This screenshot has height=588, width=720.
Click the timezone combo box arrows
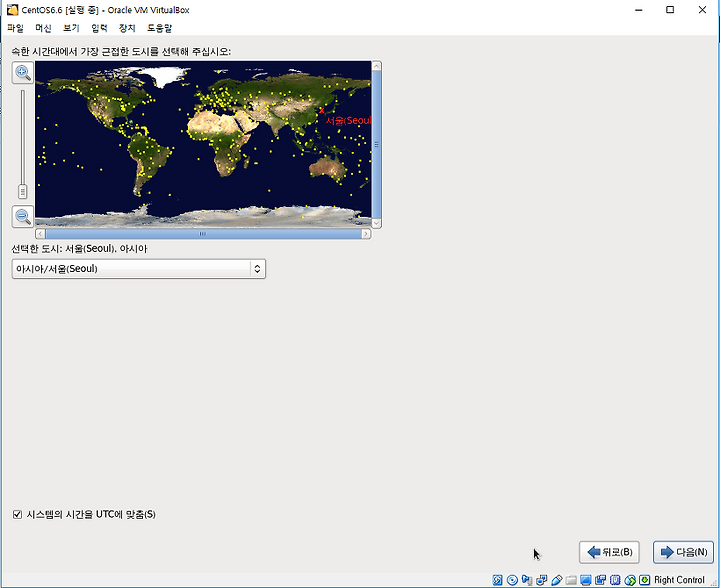(x=257, y=269)
